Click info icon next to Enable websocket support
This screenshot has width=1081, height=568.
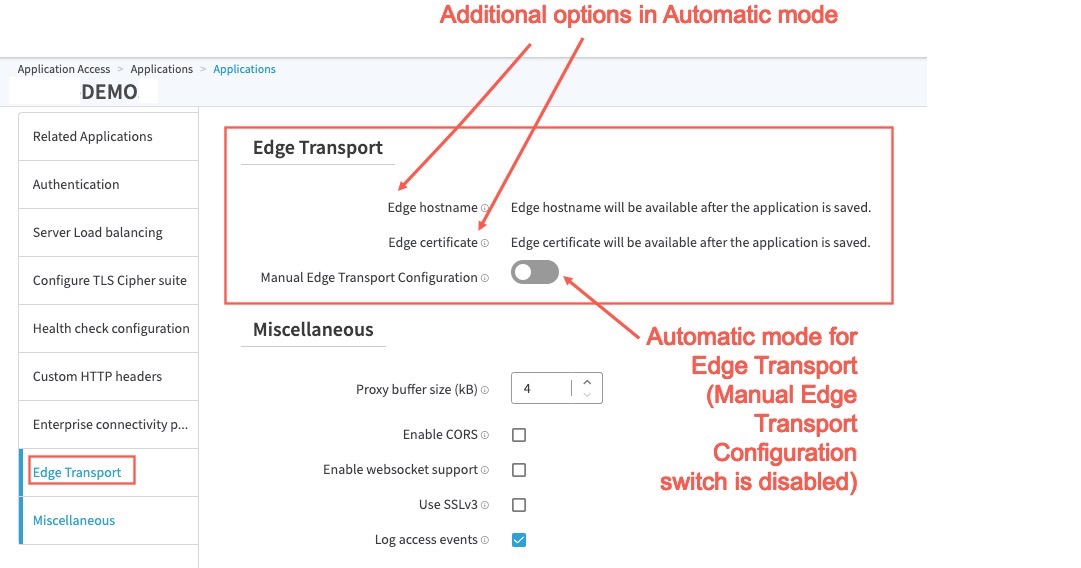pos(485,470)
